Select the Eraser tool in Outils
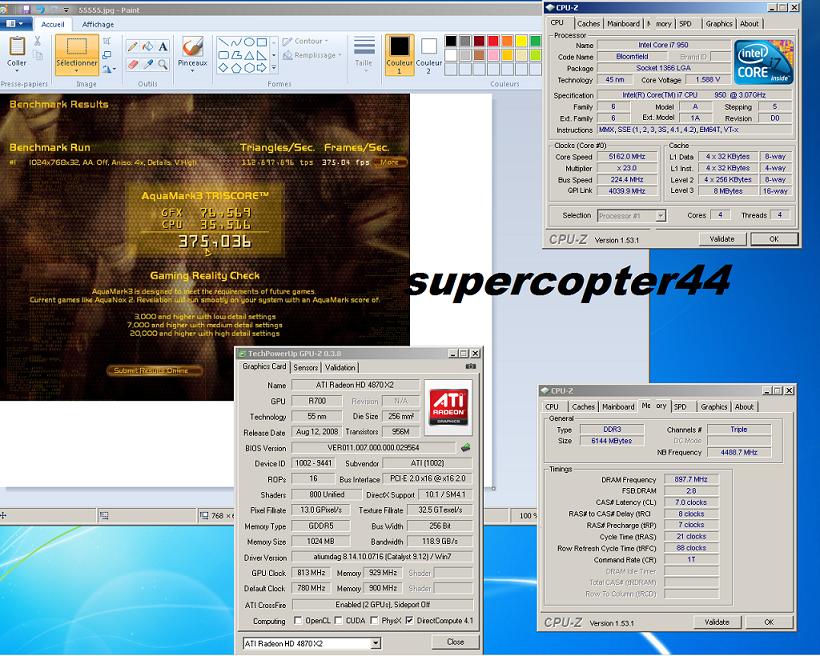The width and height of the screenshot is (820, 656). point(133,64)
